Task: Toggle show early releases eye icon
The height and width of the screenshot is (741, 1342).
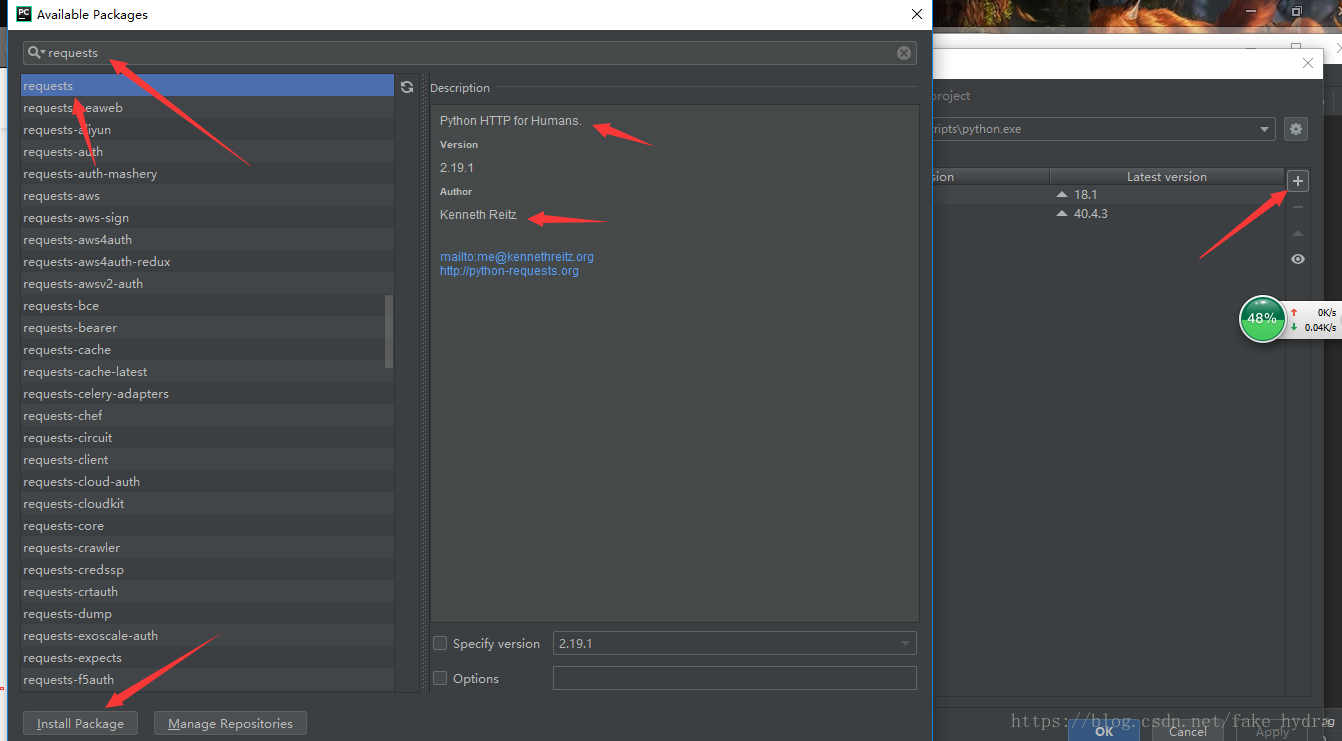Action: [1298, 259]
